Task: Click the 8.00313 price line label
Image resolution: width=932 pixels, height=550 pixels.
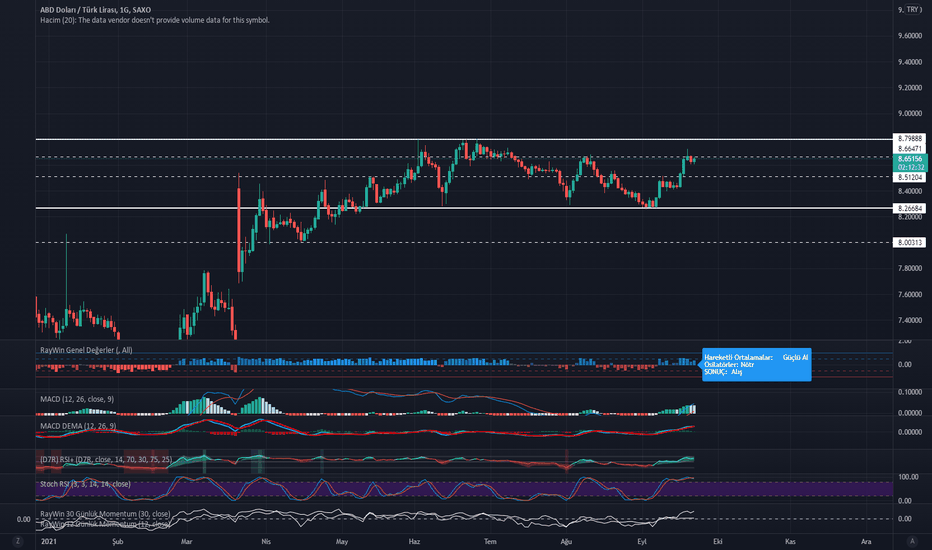Action: (x=909, y=243)
